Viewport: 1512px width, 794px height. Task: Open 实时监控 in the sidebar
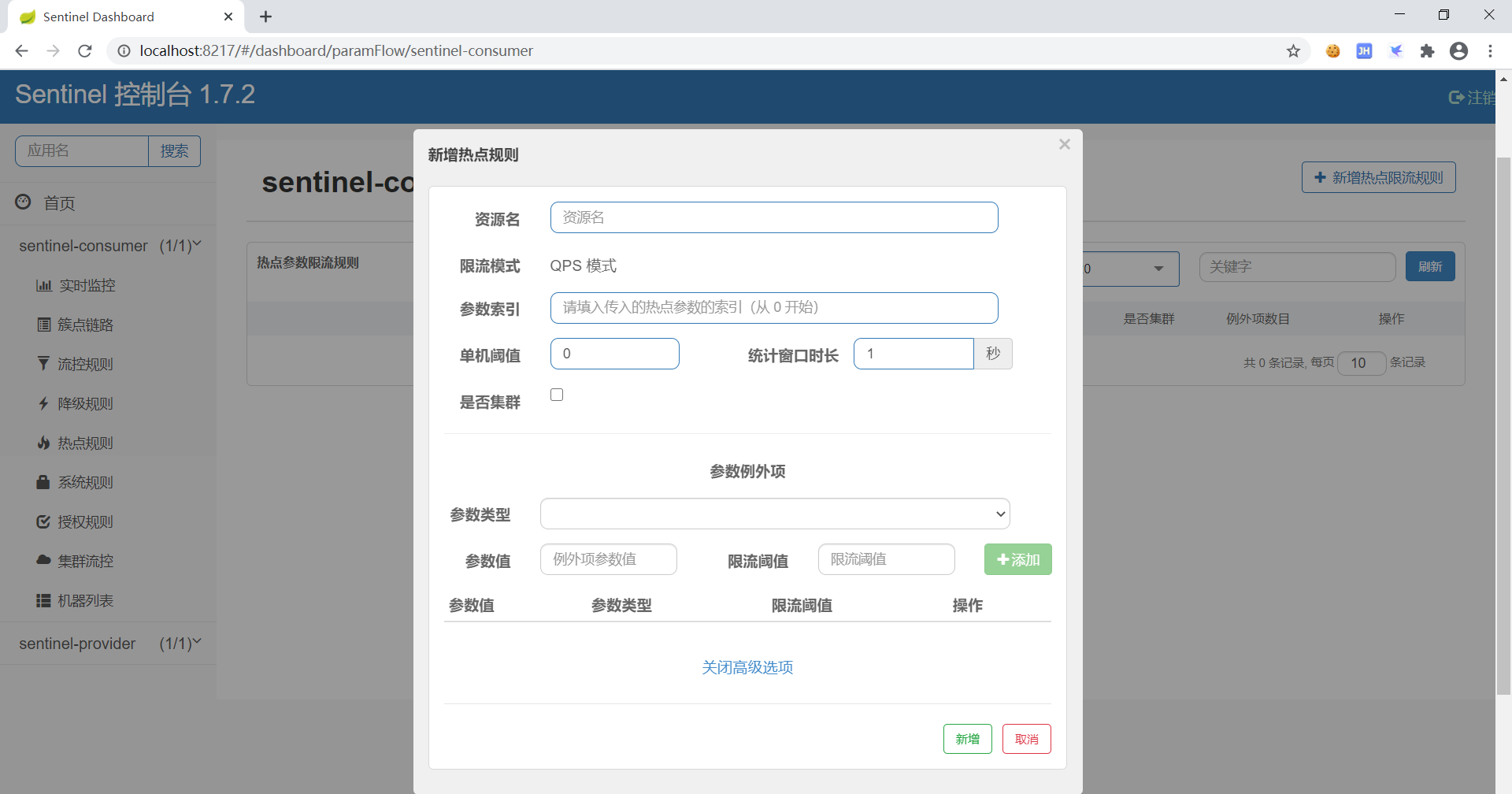pos(87,285)
